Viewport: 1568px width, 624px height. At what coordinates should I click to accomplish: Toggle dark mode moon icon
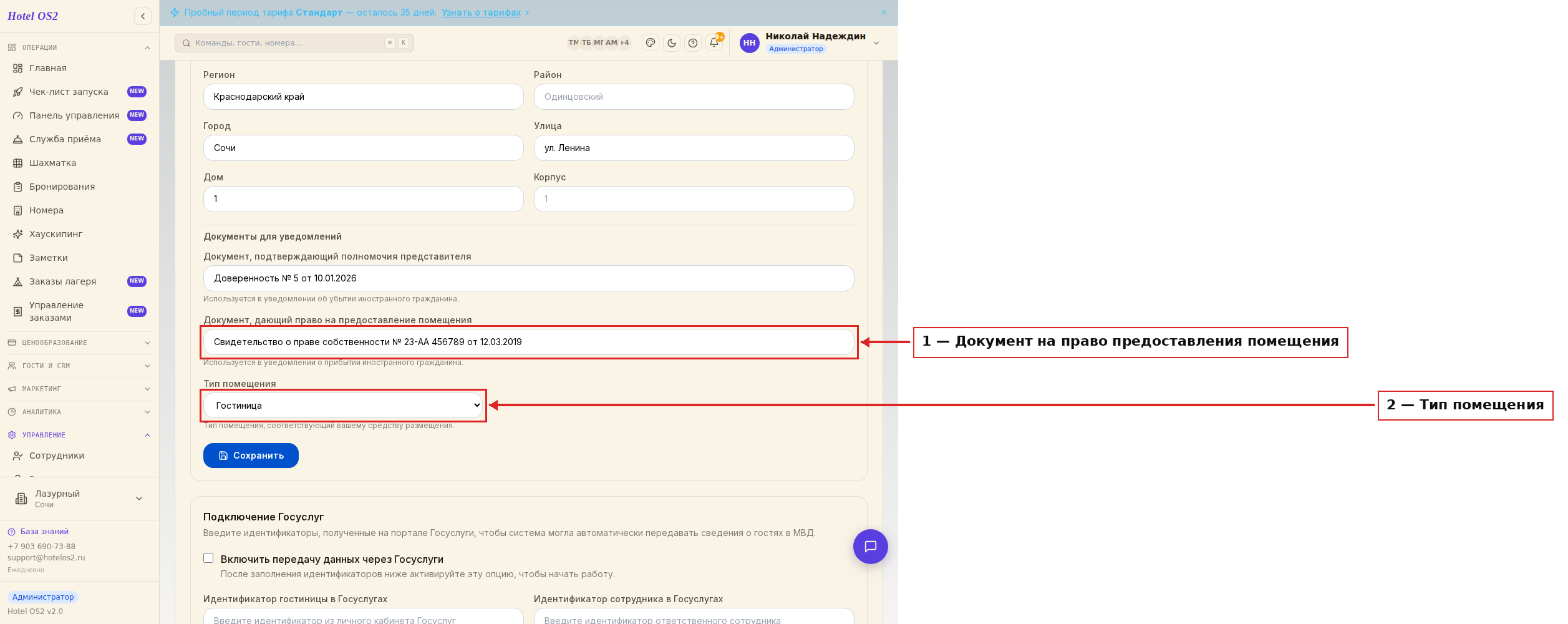point(672,43)
